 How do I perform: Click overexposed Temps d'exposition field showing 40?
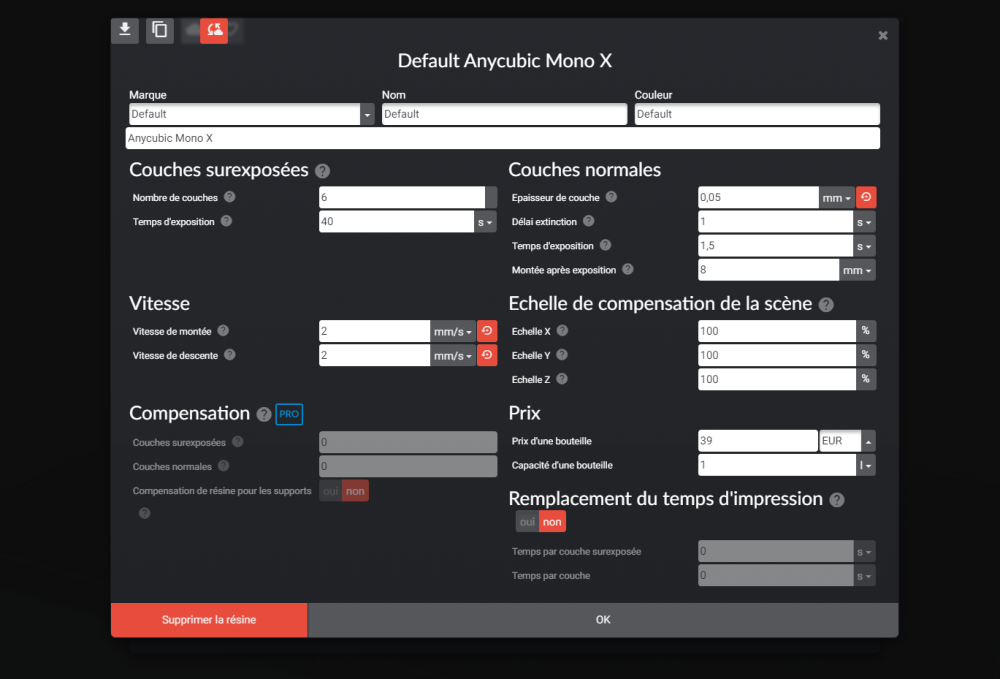[397, 222]
